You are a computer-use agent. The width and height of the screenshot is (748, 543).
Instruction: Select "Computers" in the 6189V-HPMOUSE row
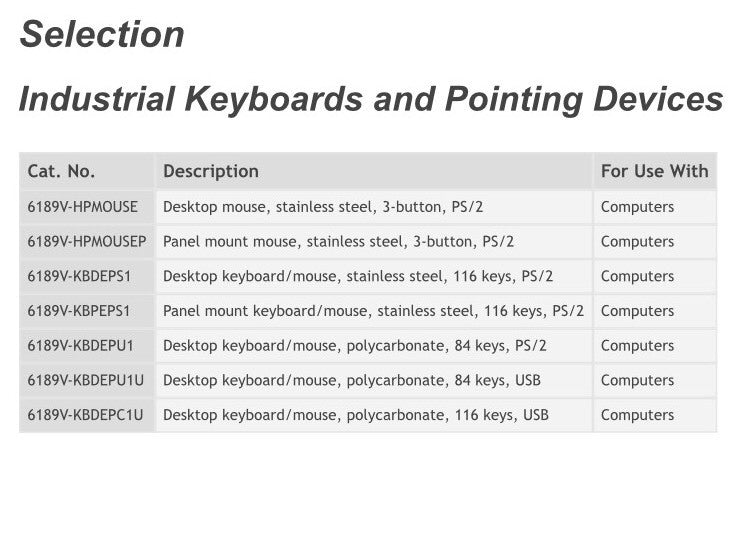[x=637, y=207]
